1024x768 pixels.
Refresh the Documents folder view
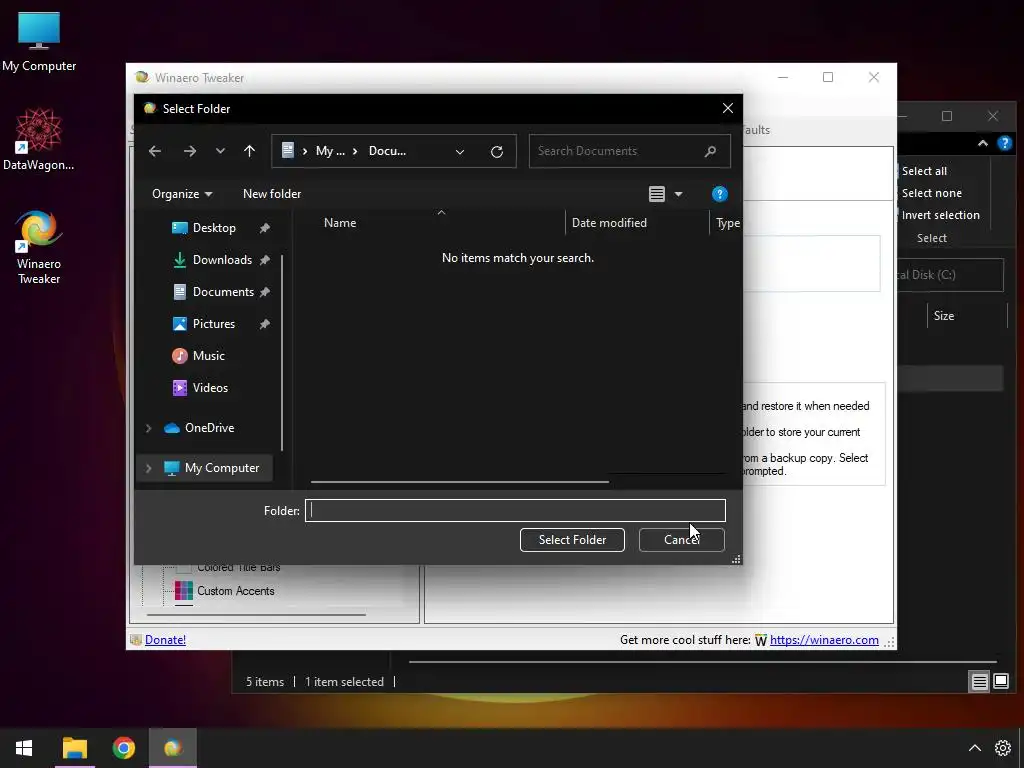tap(497, 152)
